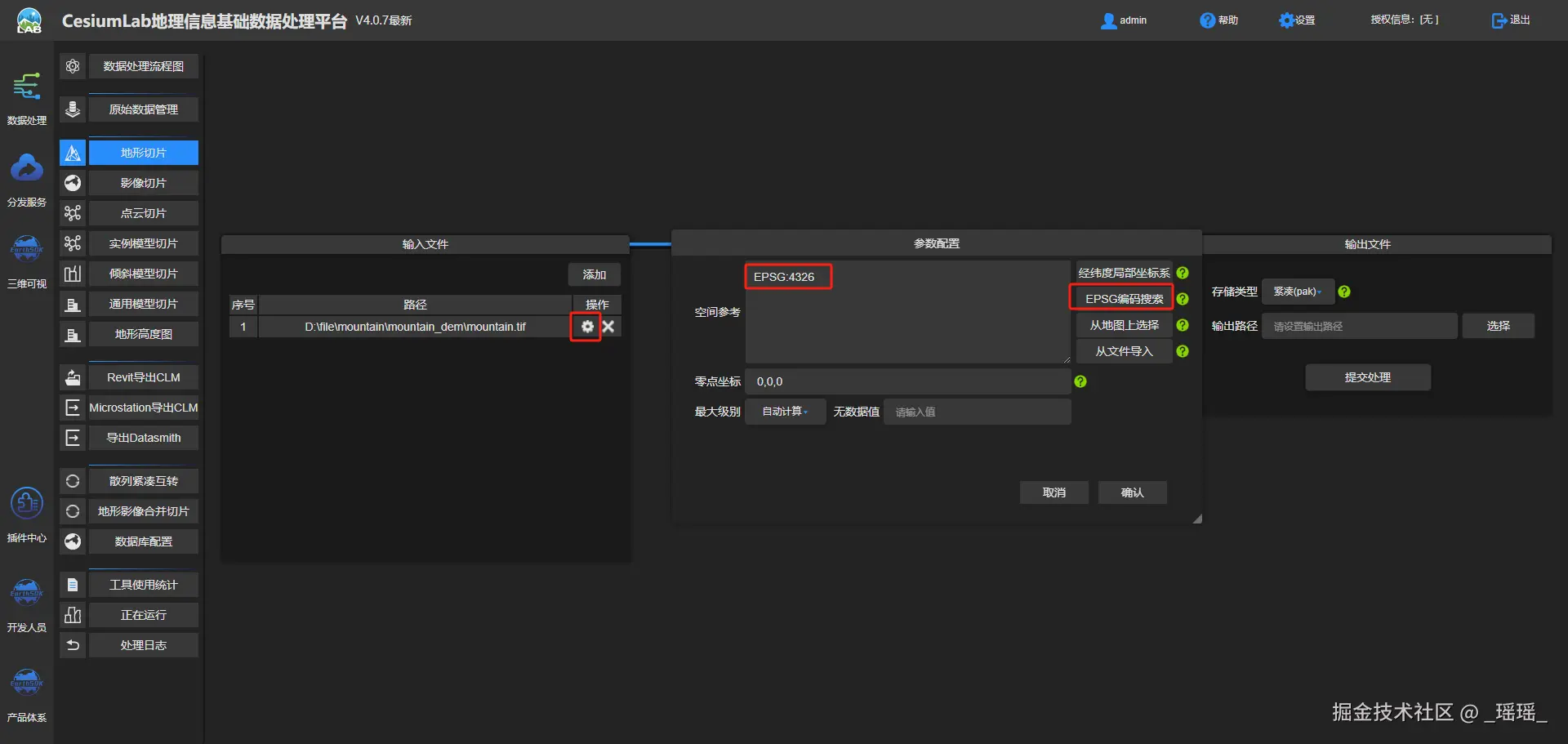Click 退出 logout link
The height and width of the screenshot is (744, 1568).
1511,20
